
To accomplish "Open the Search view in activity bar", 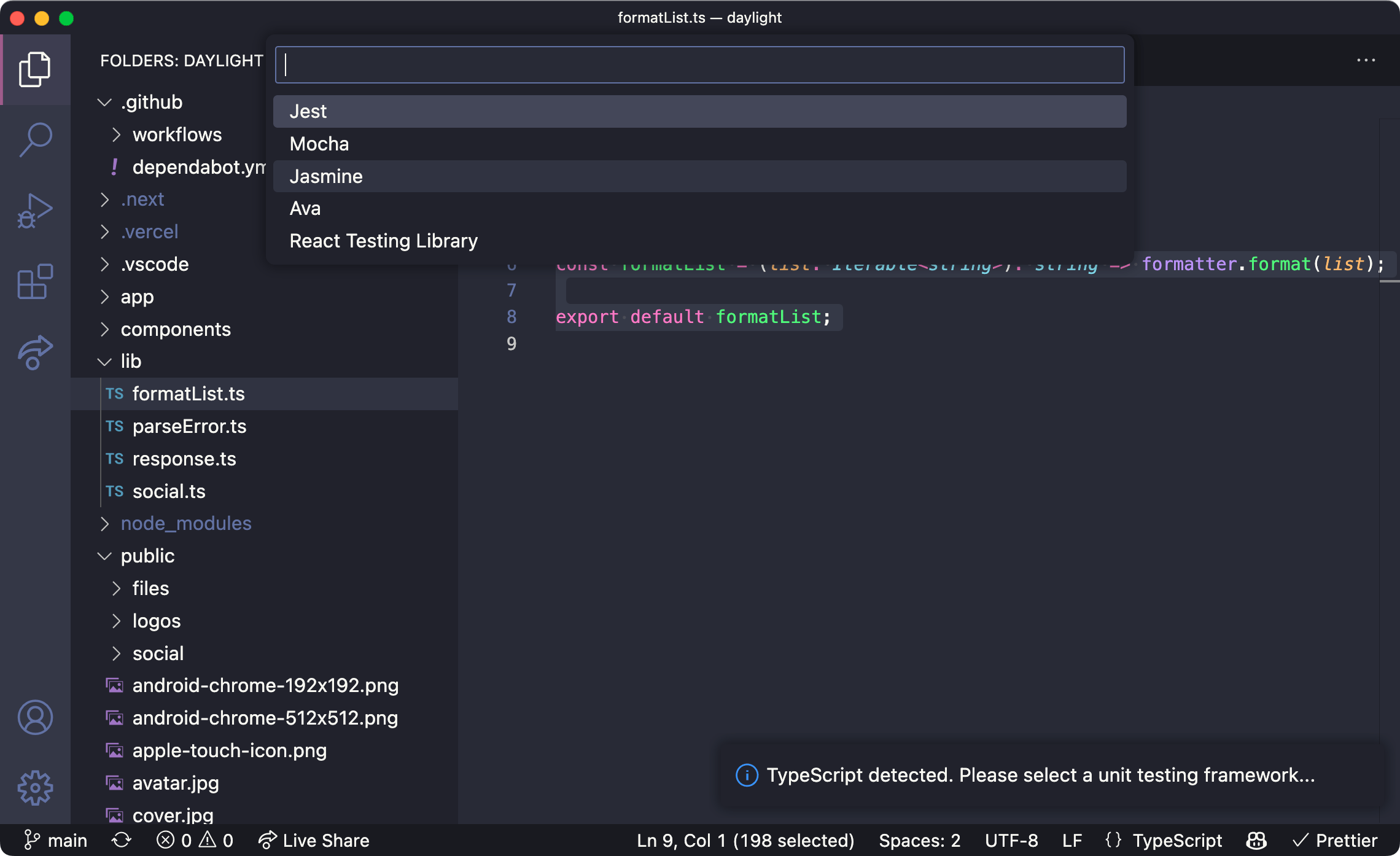I will (35, 139).
